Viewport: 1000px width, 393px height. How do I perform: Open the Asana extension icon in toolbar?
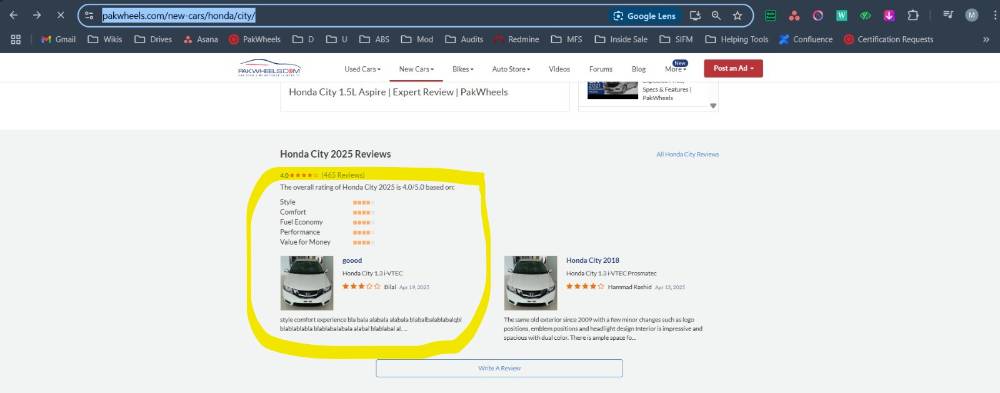[x=794, y=15]
